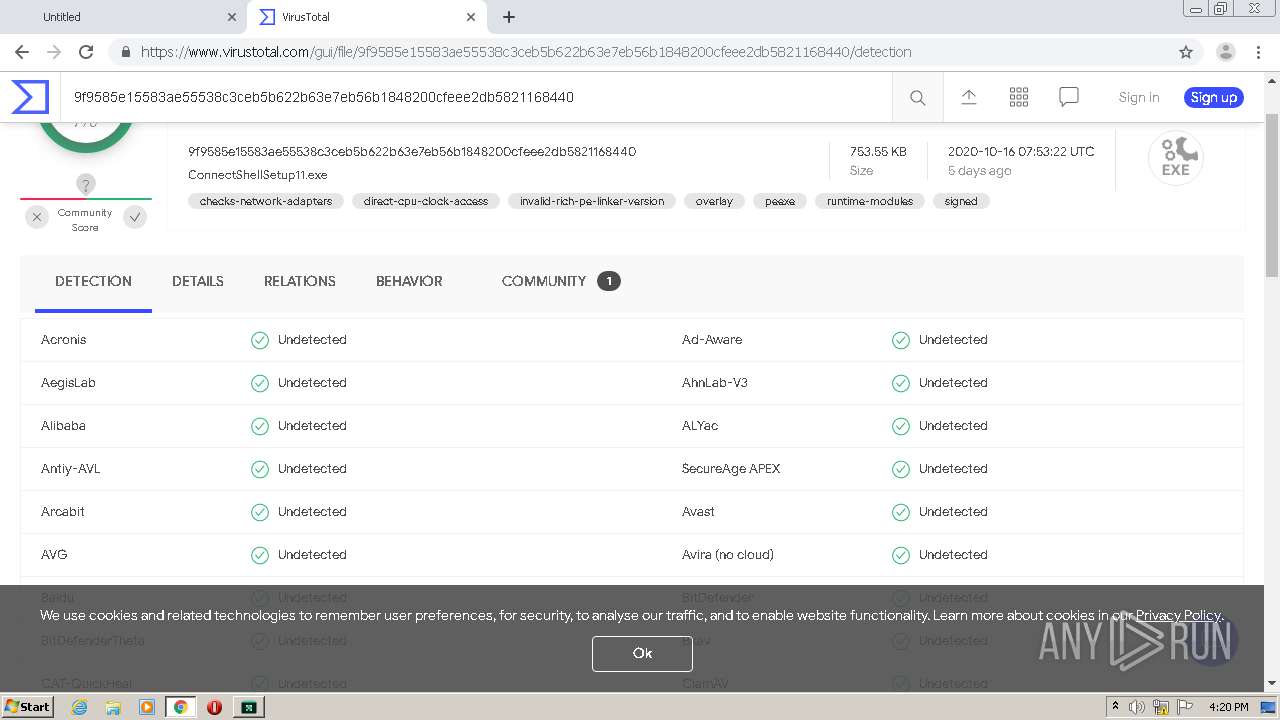Click the Avira (no cloud) engine name
This screenshot has height=720, width=1280.
tap(728, 555)
